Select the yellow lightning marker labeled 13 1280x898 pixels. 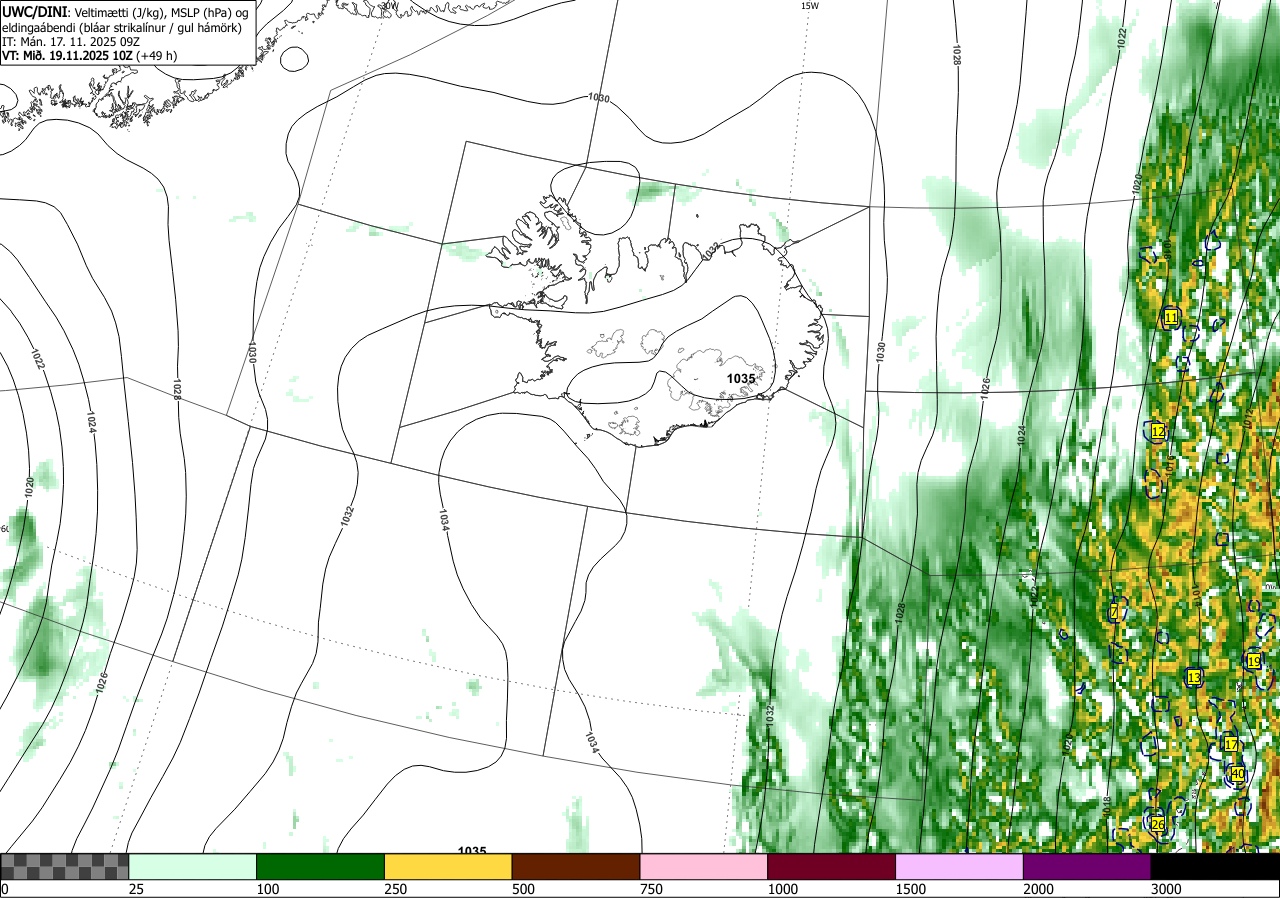click(x=1193, y=678)
